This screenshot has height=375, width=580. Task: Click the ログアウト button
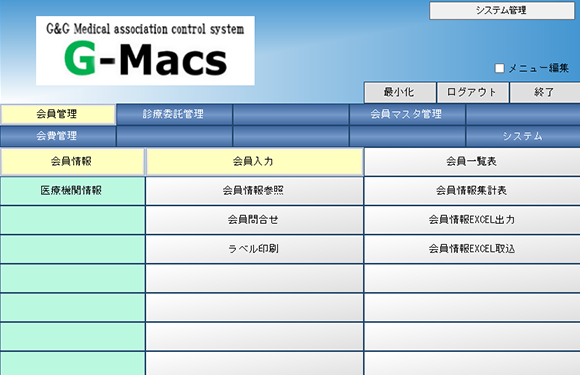472,92
